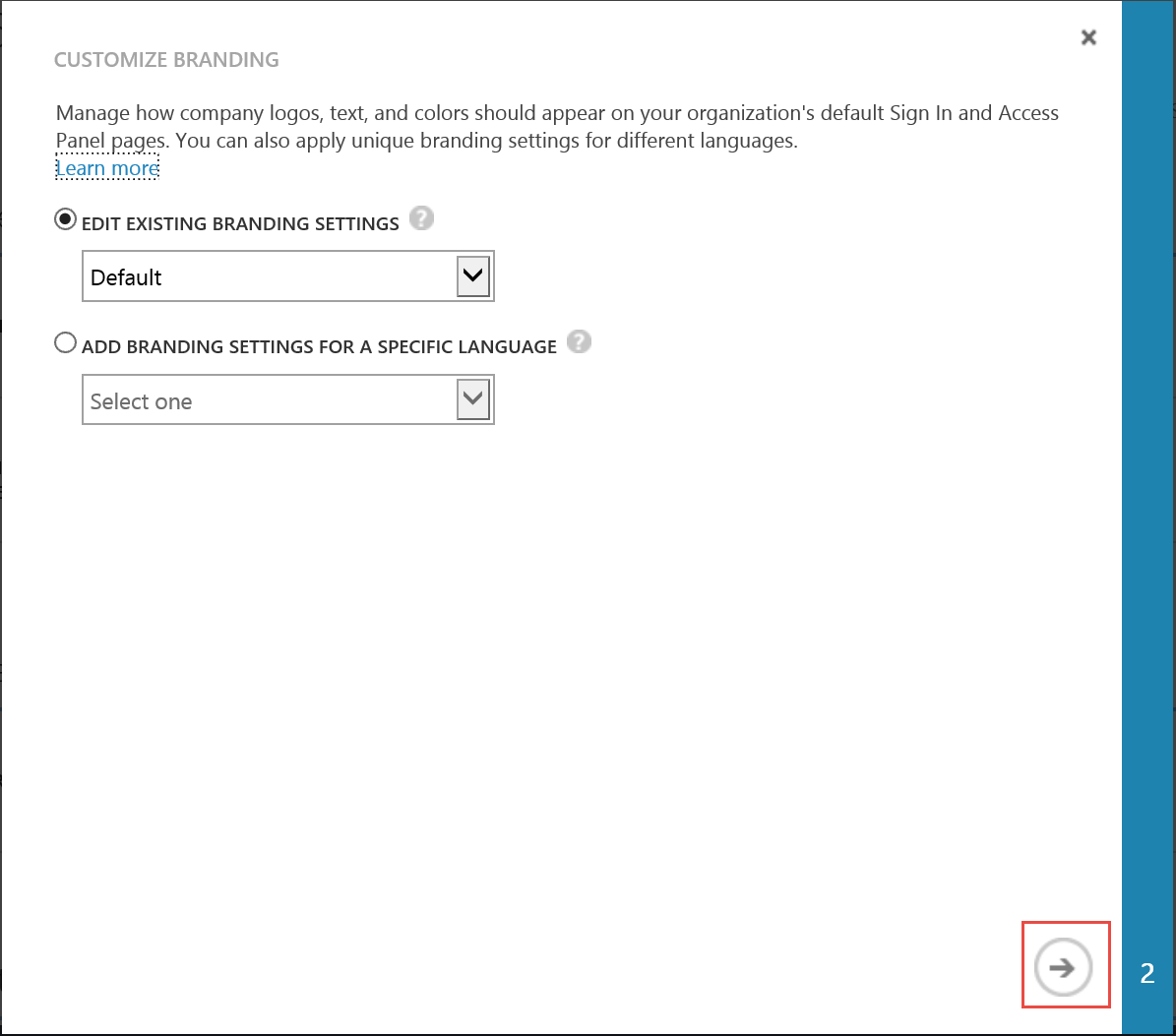Click the step 2 page indicator
Viewport: 1176px width, 1036px height.
point(1146,973)
